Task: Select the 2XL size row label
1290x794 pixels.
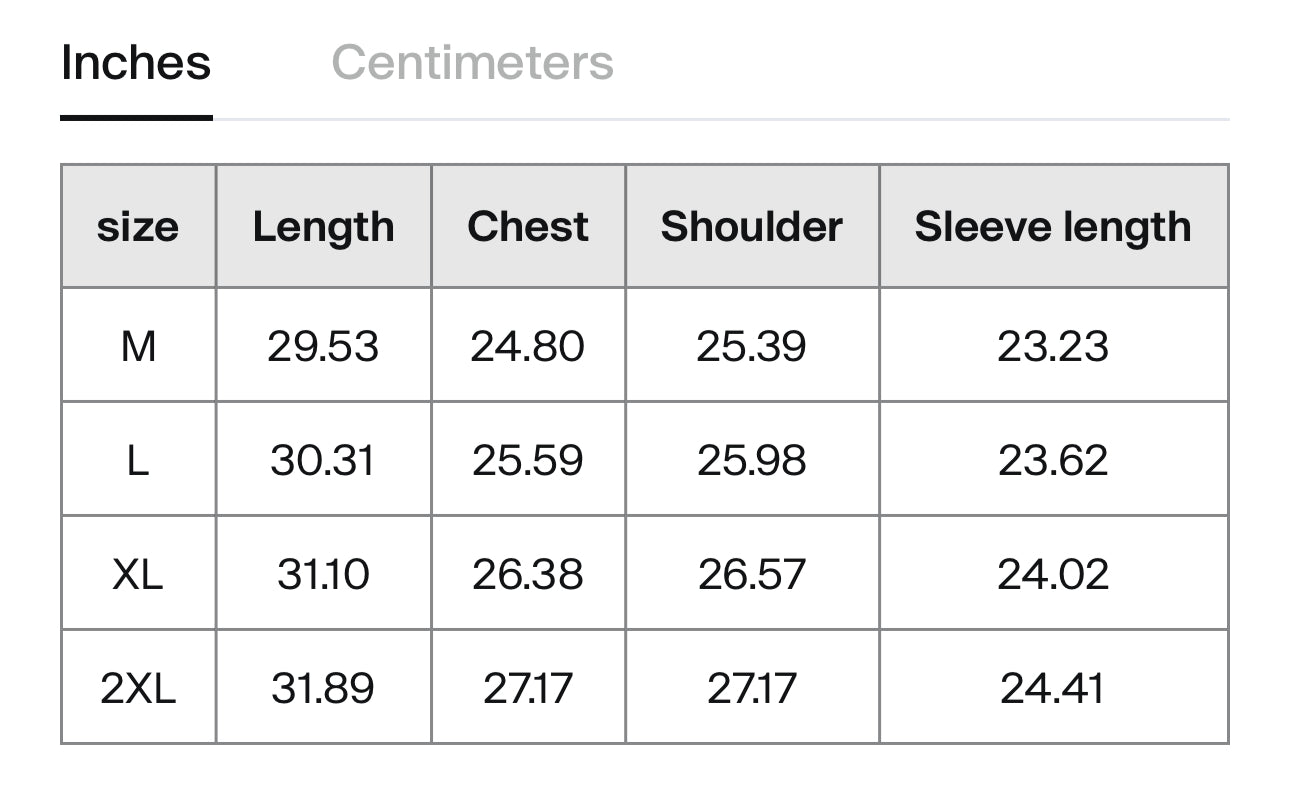Action: (x=138, y=688)
